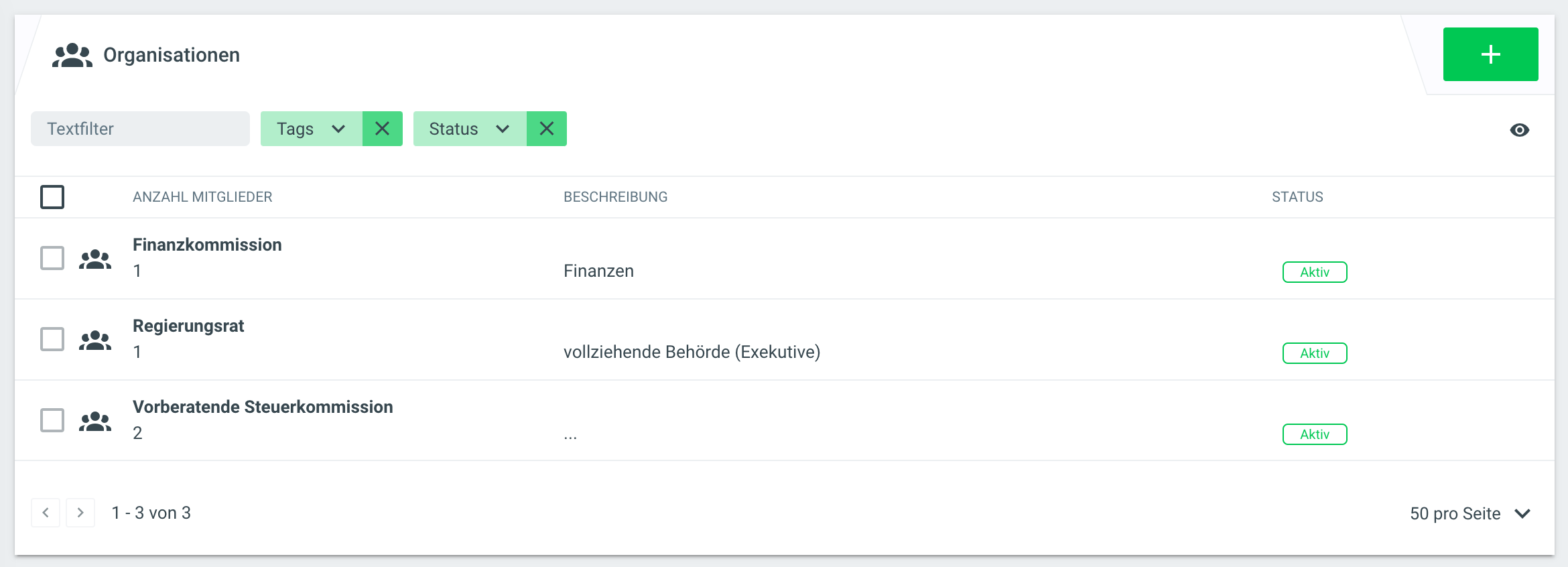Tick the Regierungsrat row checkbox
This screenshot has width=1568, height=567.
(x=52, y=339)
